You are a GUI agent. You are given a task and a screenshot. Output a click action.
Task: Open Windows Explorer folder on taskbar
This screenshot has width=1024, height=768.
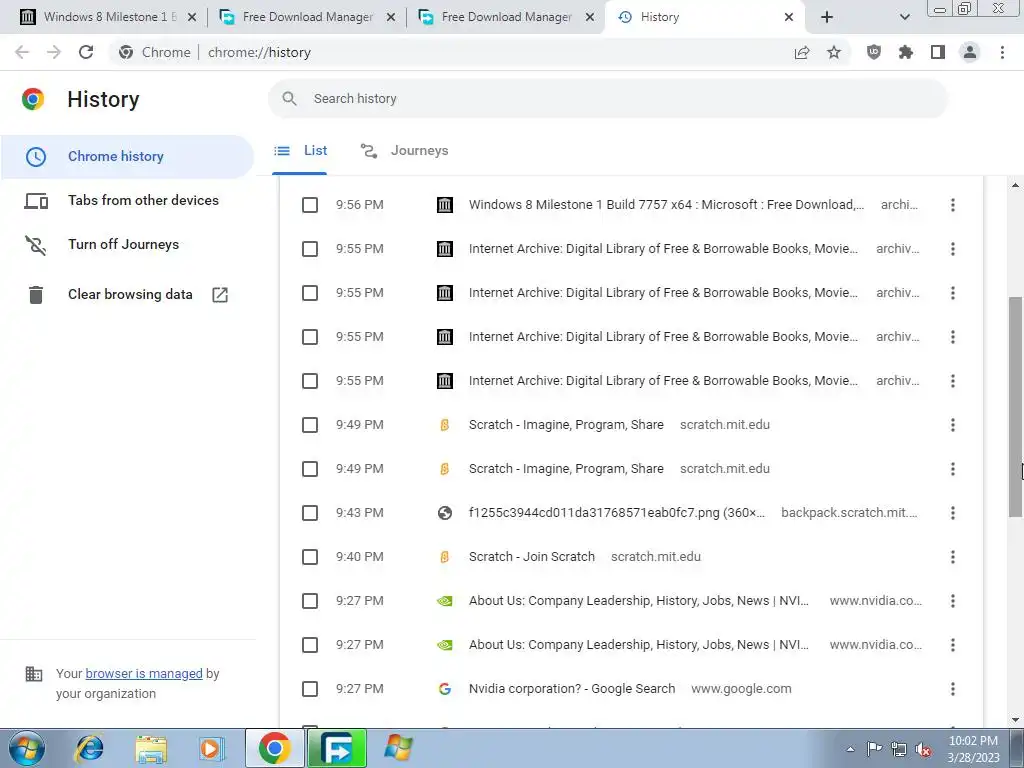coord(151,748)
